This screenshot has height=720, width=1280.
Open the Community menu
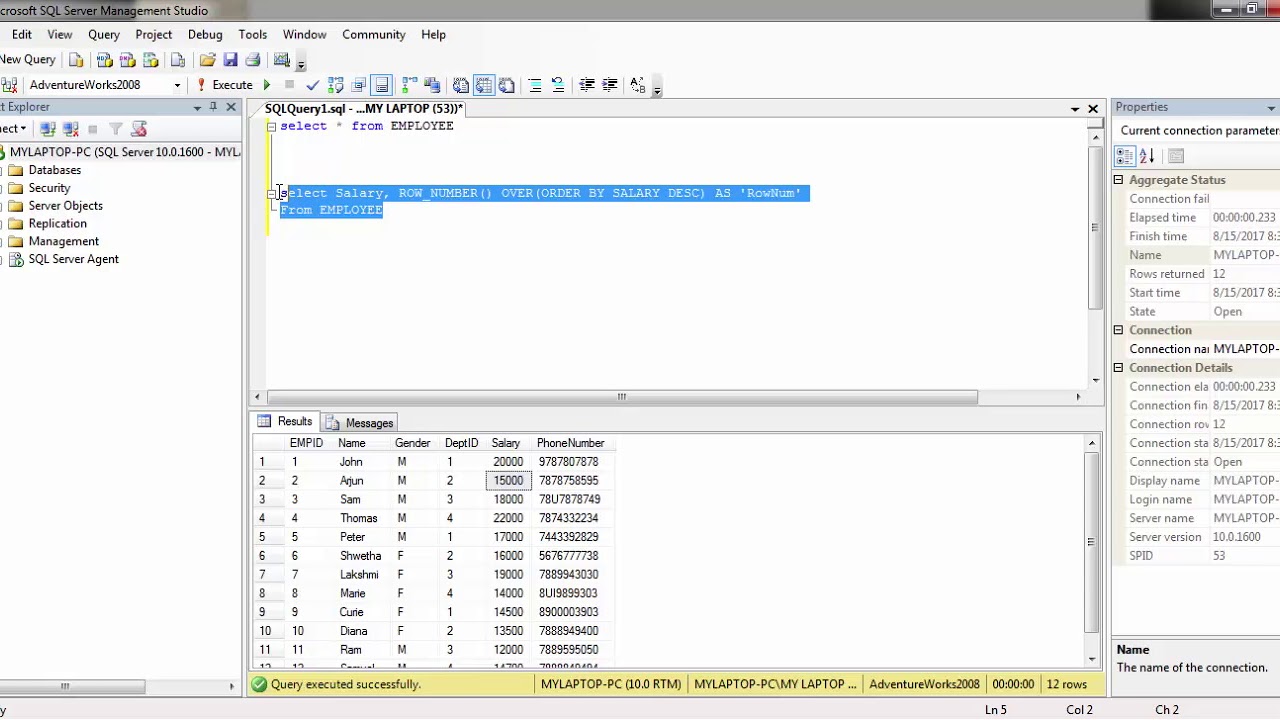point(374,34)
